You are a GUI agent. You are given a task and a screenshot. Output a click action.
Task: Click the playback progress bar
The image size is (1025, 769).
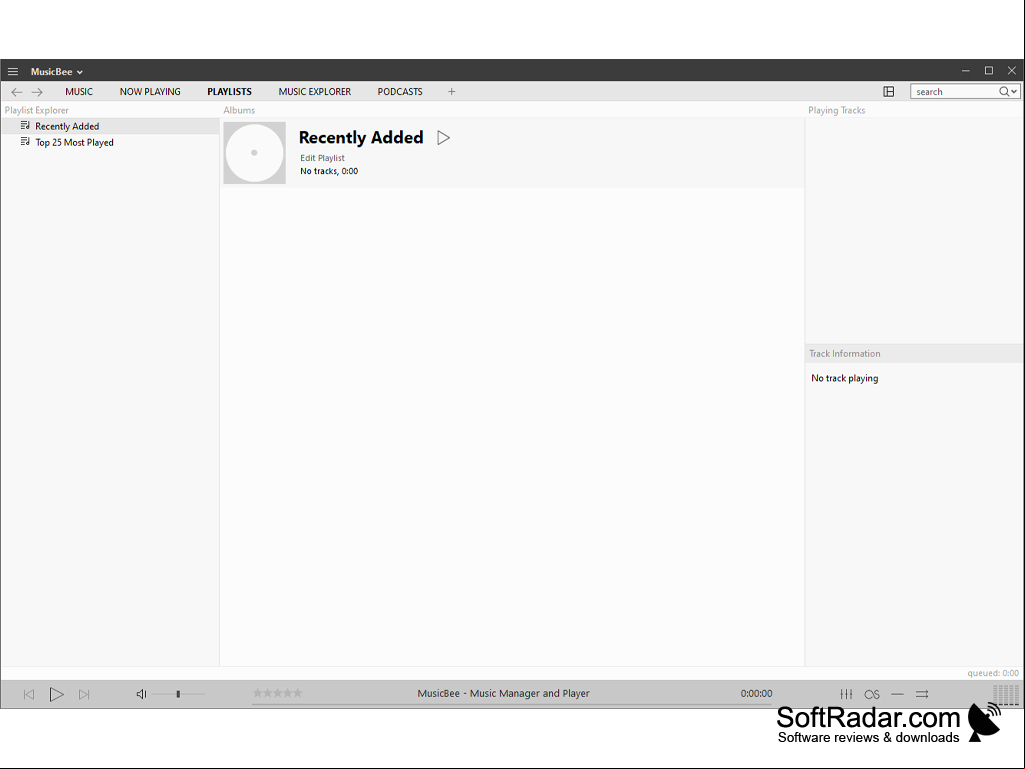(x=512, y=705)
